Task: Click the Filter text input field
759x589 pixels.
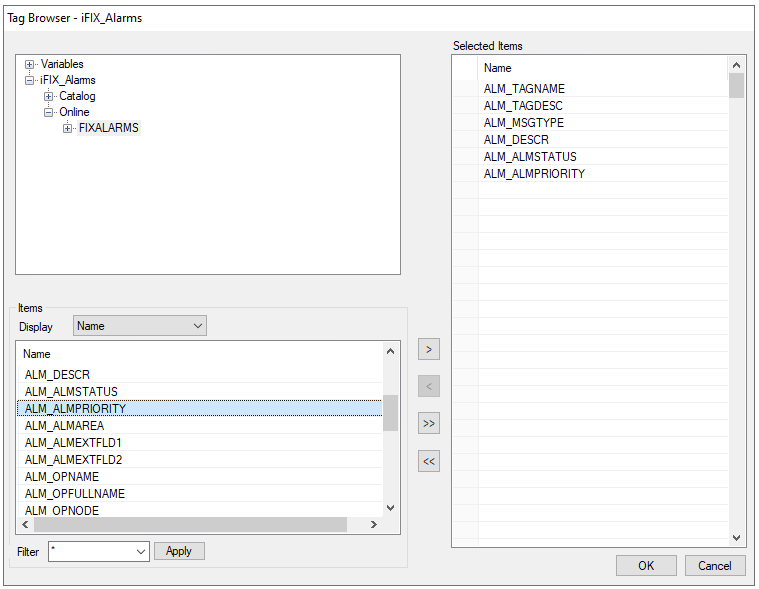Action: pyautogui.click(x=92, y=552)
